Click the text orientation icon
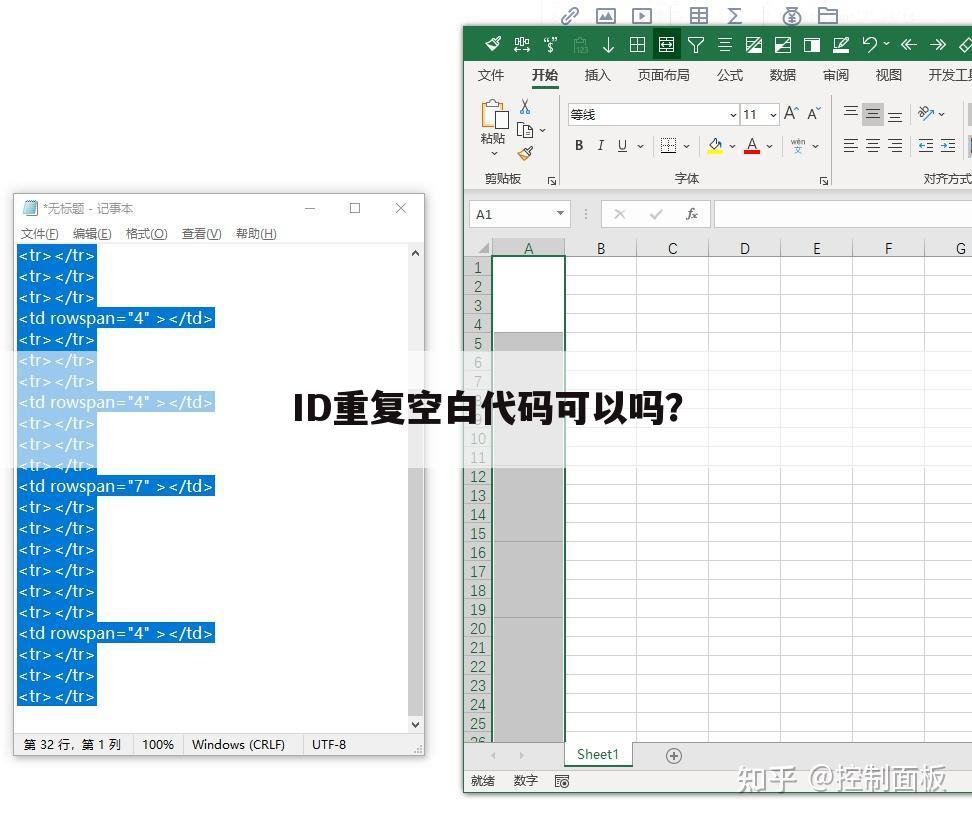The height and width of the screenshot is (819, 972). 926,113
